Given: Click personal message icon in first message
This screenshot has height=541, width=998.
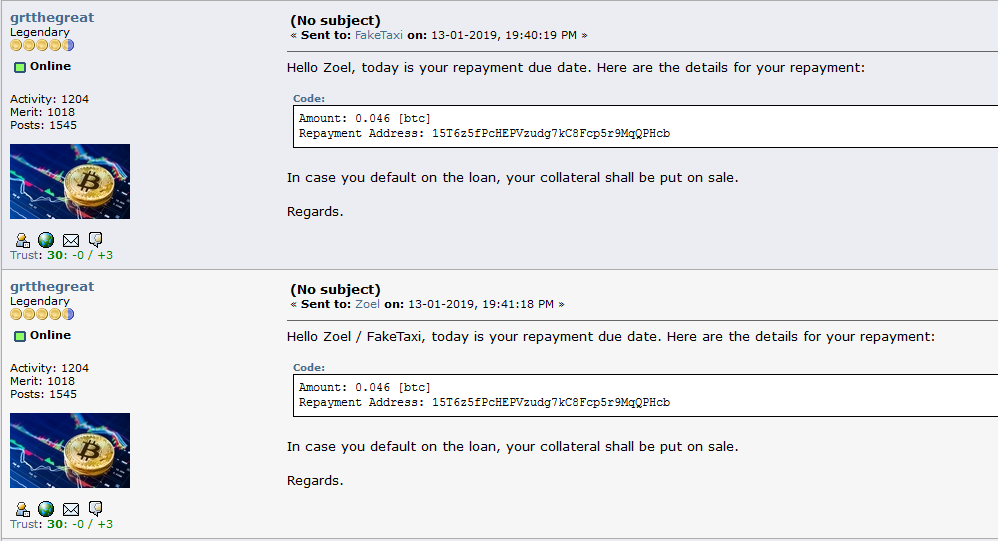Looking at the screenshot, I should coord(95,239).
